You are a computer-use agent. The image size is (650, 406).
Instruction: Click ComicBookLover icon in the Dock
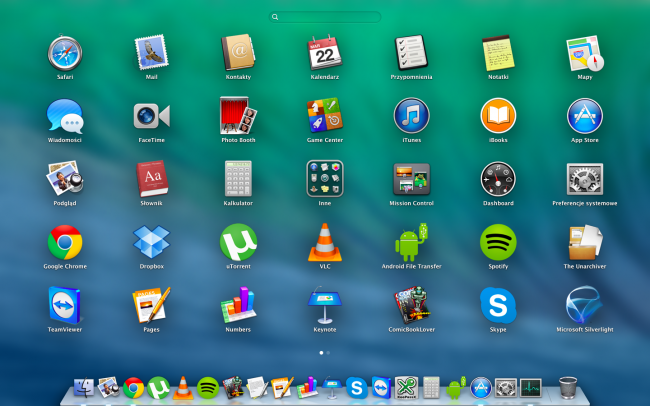(x=233, y=388)
